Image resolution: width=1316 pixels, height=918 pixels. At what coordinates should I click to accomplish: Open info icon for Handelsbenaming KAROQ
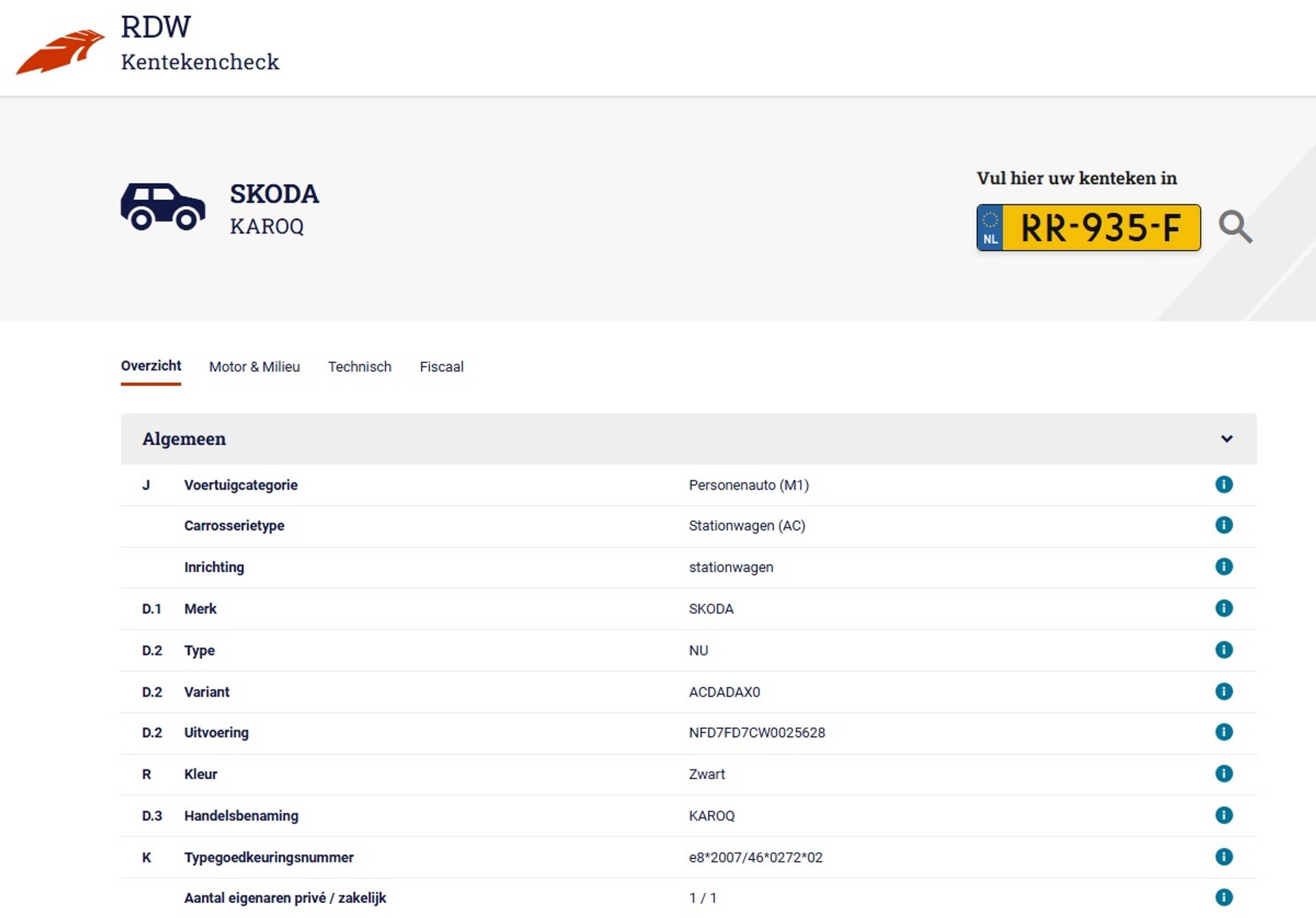pos(1223,815)
